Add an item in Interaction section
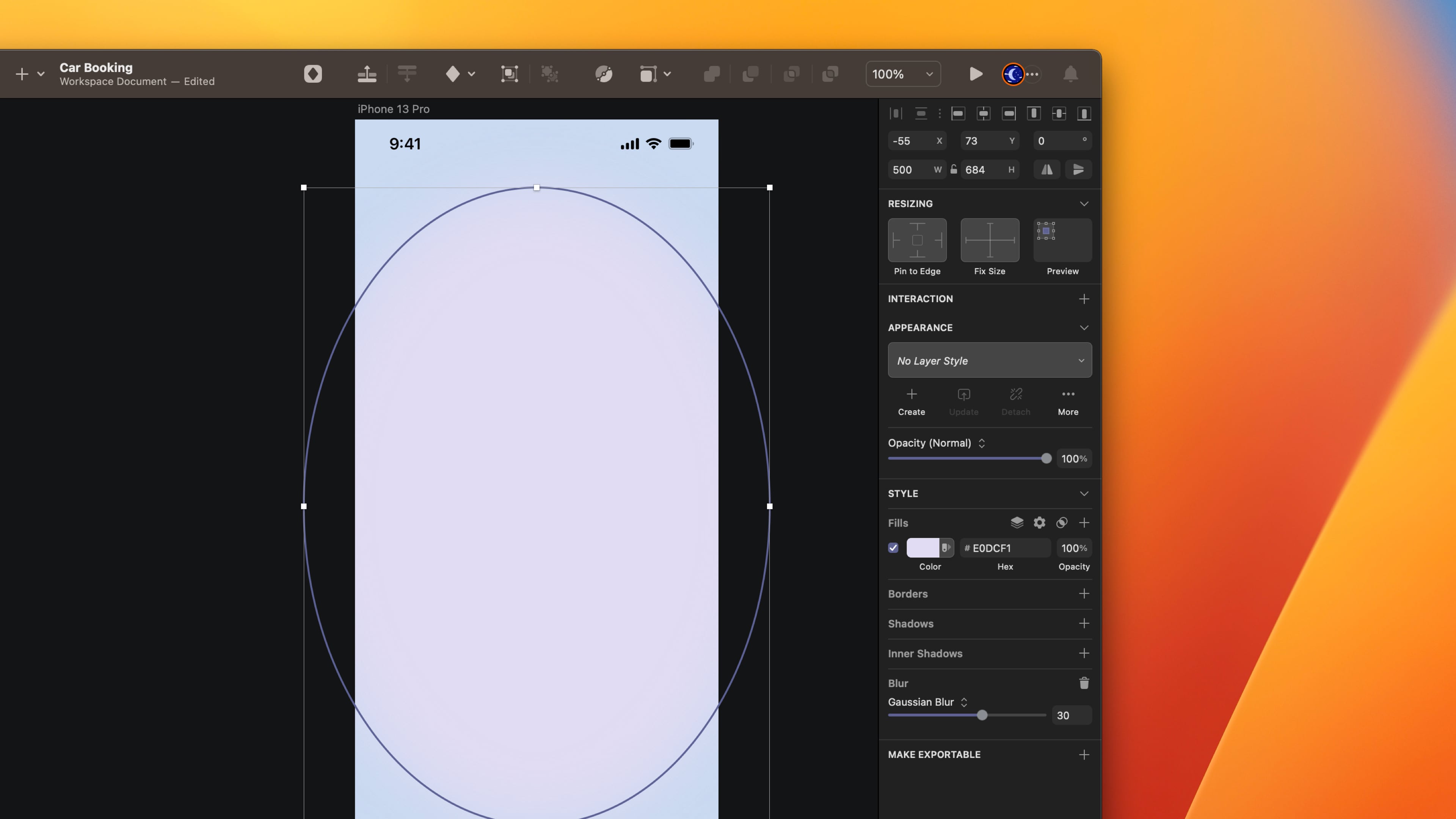 point(1084,299)
